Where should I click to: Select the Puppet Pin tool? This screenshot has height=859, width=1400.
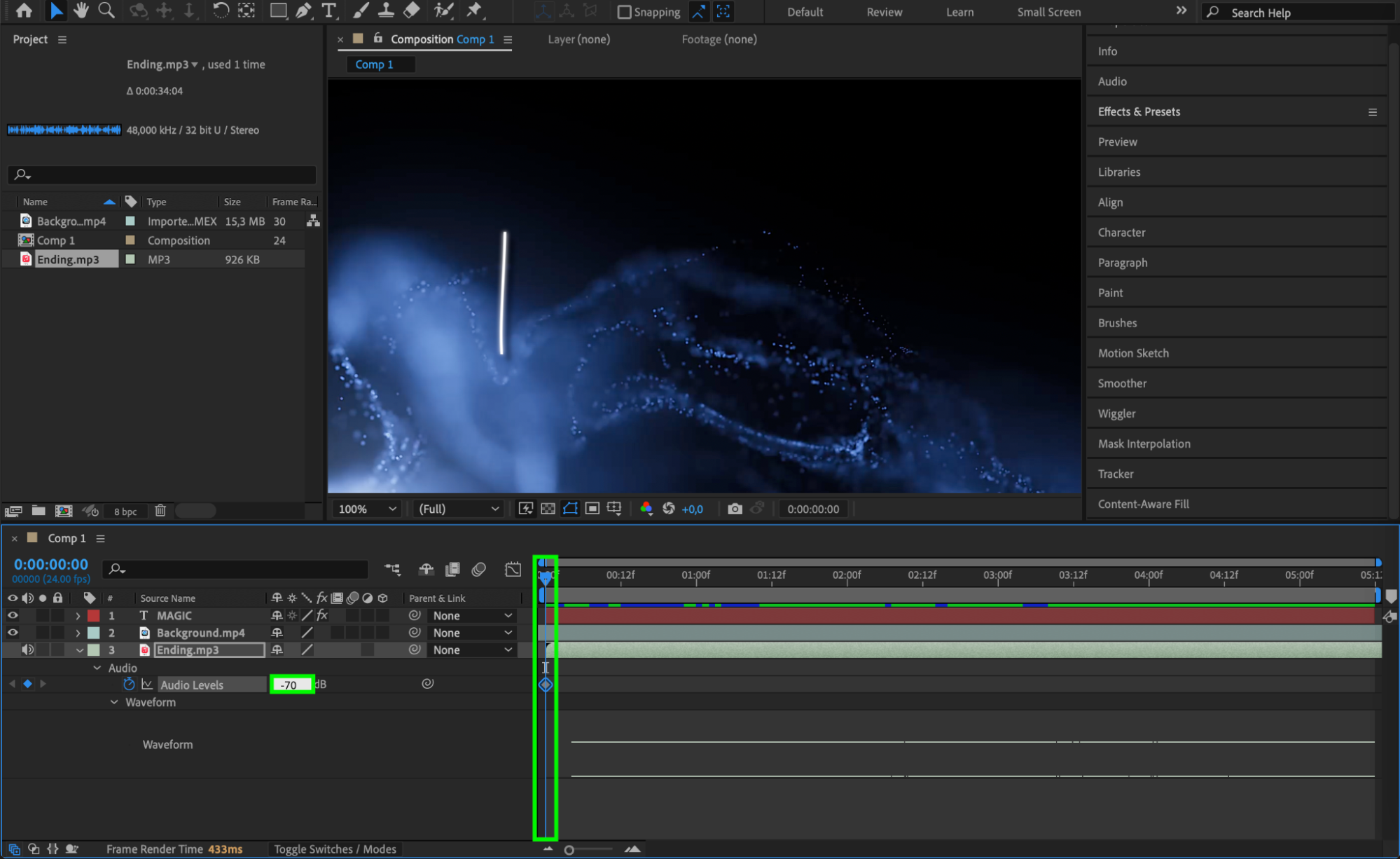(x=475, y=11)
